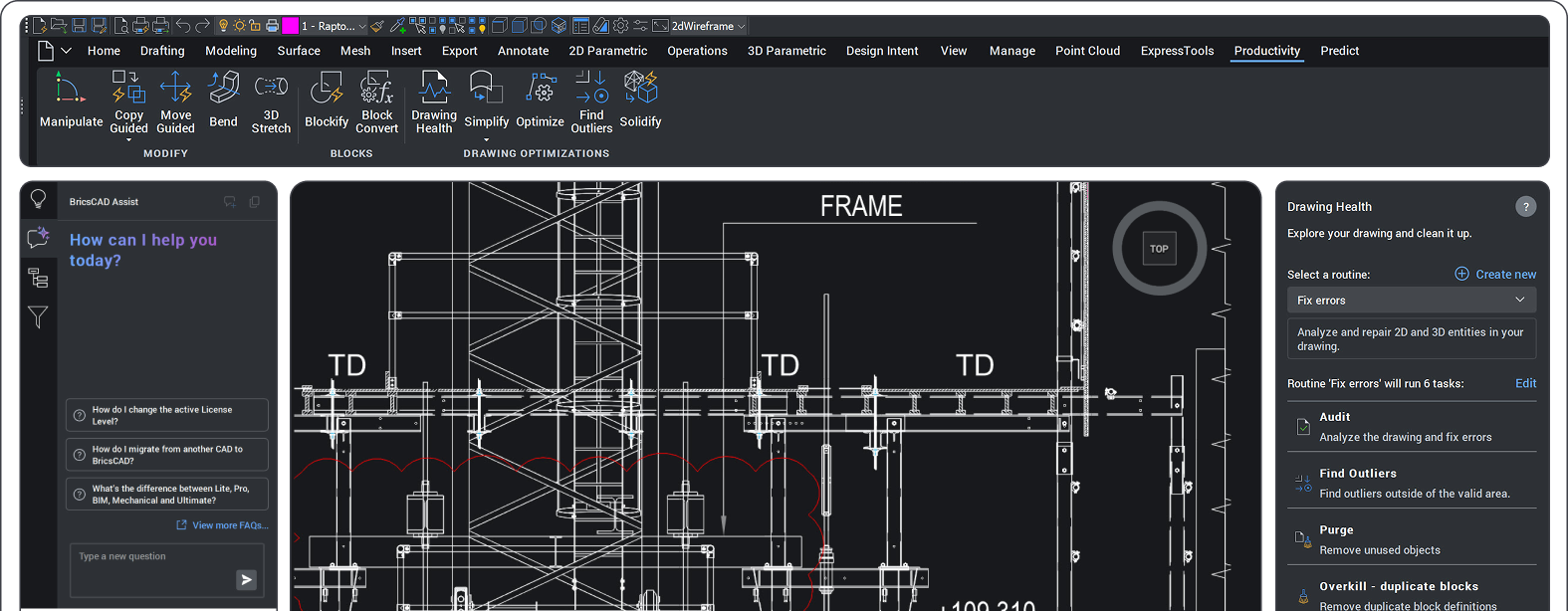The image size is (1568, 611).
Task: Select the Overkill - duplicate blocks task
Action: 1412,594
